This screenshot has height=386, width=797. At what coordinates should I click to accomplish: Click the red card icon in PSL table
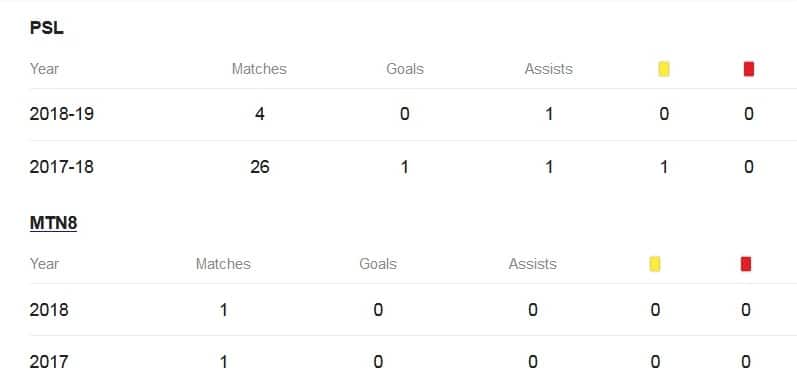(x=748, y=69)
